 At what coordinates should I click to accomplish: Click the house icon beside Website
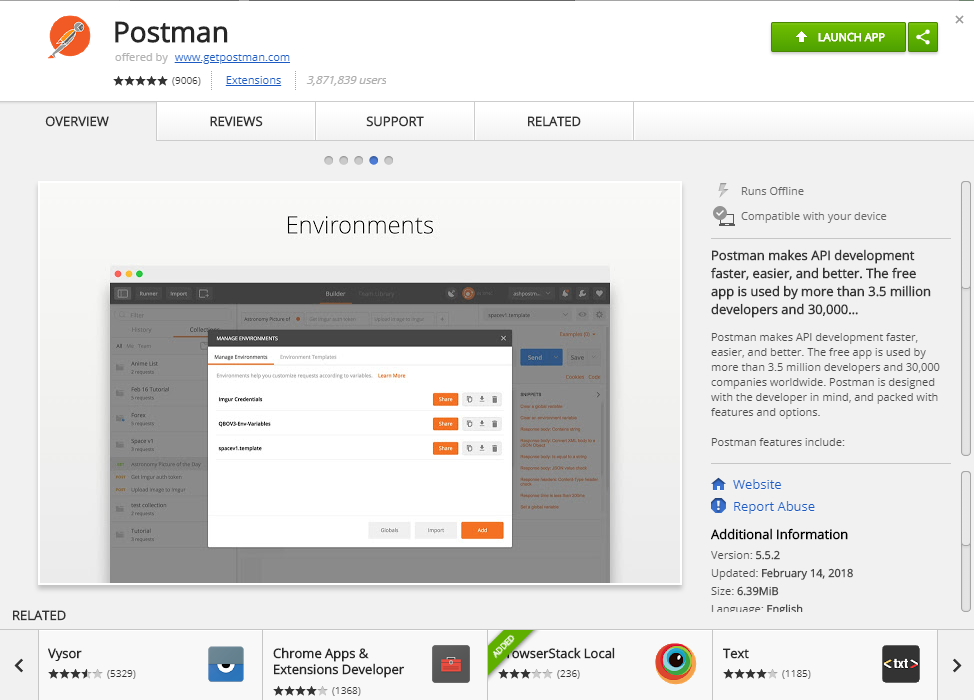pyautogui.click(x=718, y=484)
